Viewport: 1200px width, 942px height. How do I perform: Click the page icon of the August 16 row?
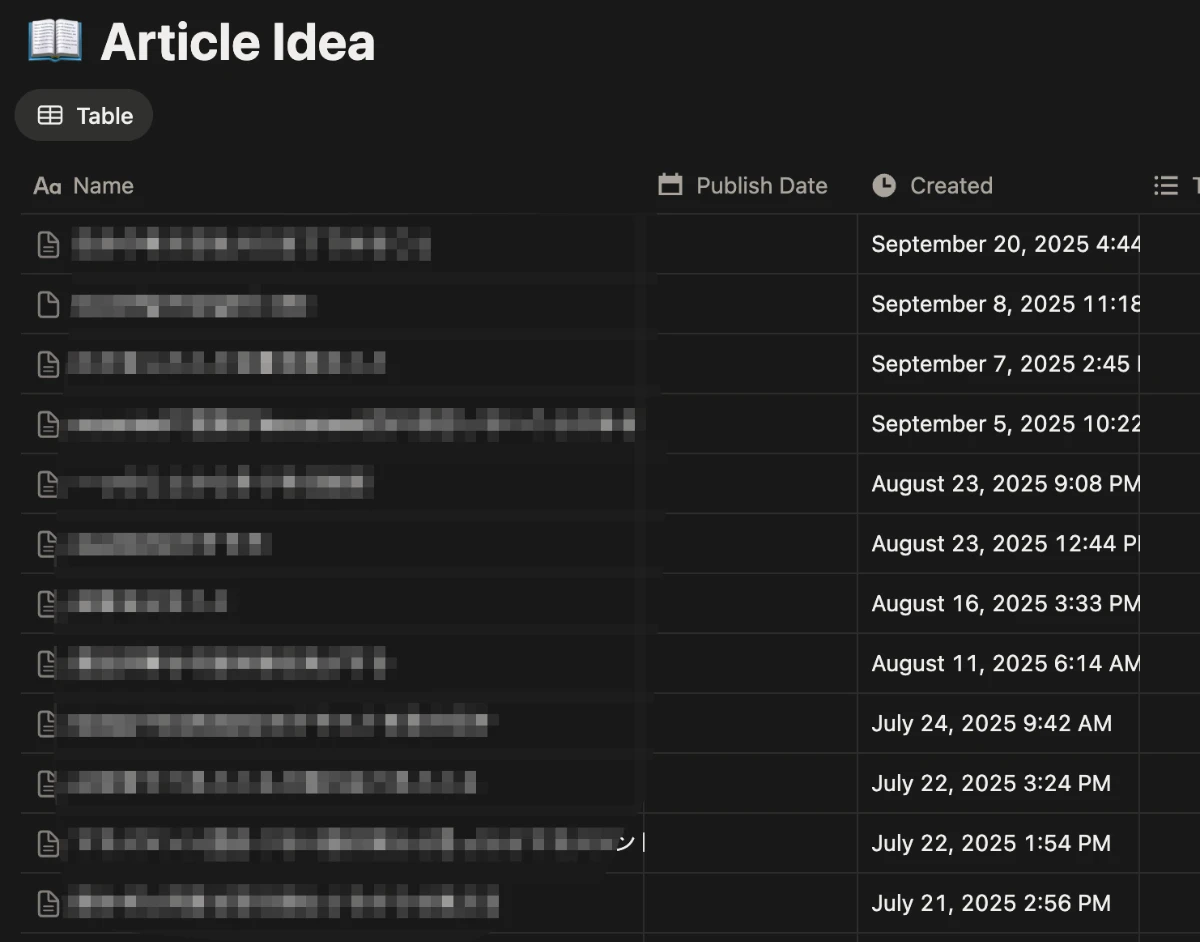point(48,604)
